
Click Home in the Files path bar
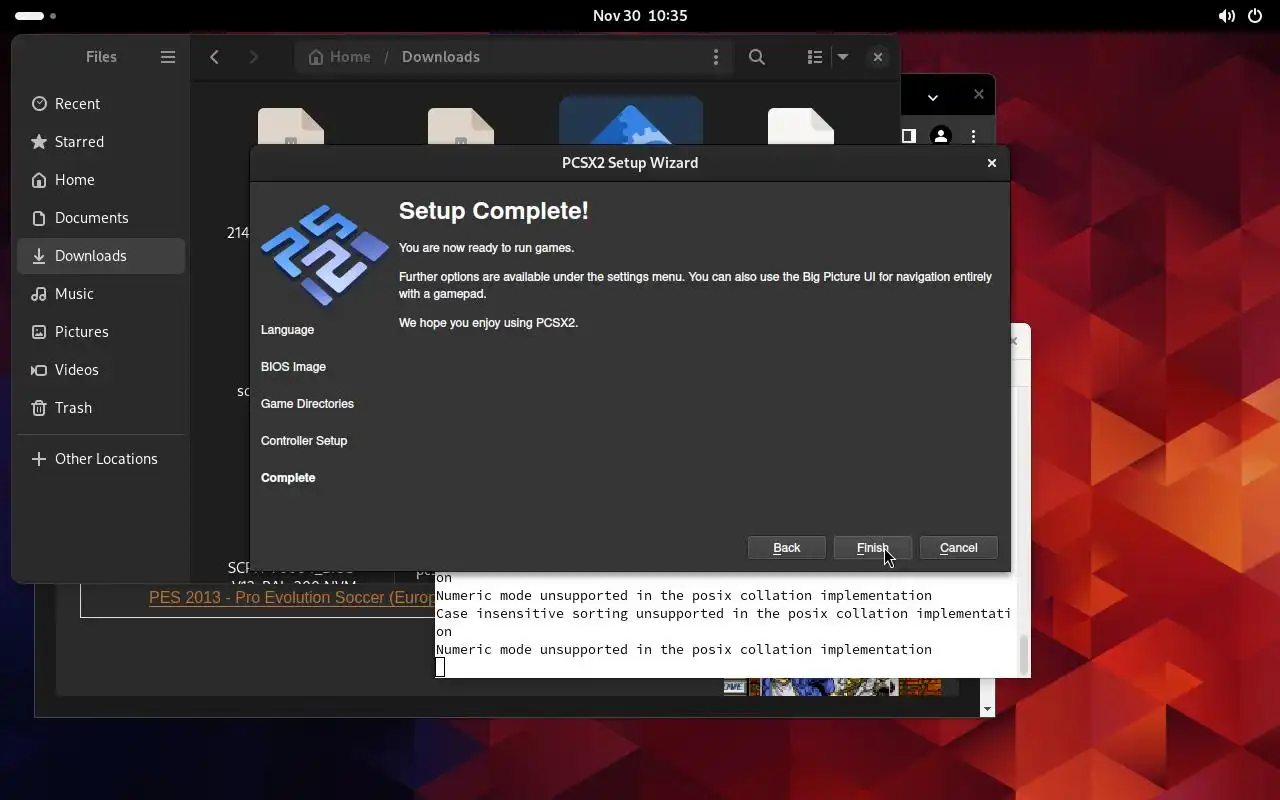pos(340,57)
